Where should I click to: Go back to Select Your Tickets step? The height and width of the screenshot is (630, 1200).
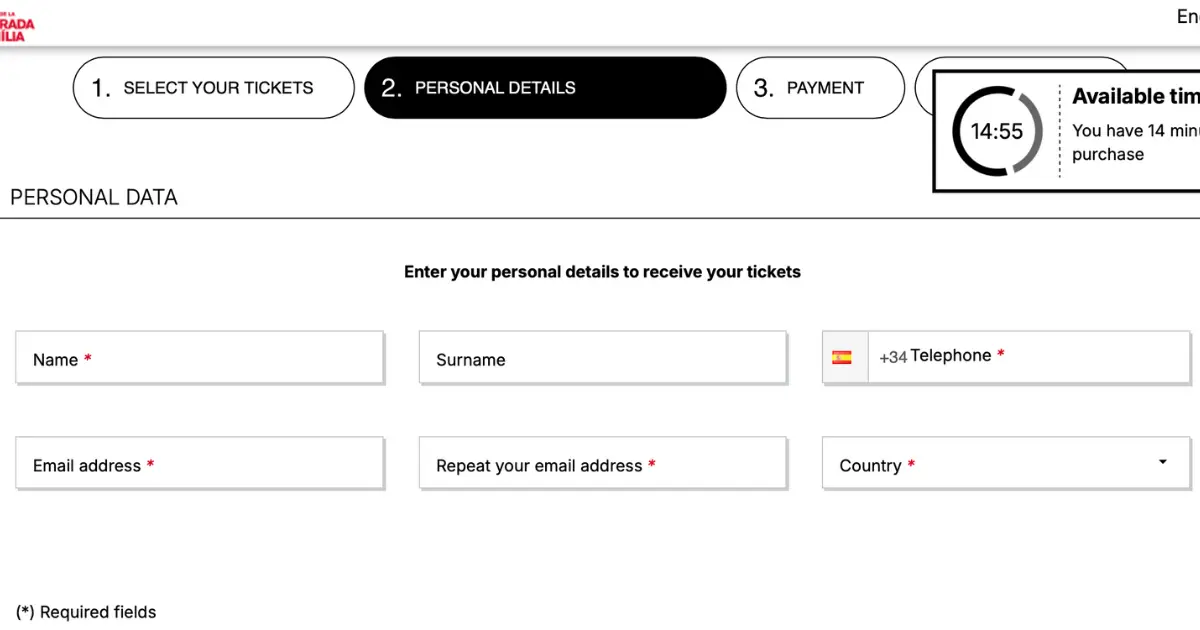[x=214, y=88]
